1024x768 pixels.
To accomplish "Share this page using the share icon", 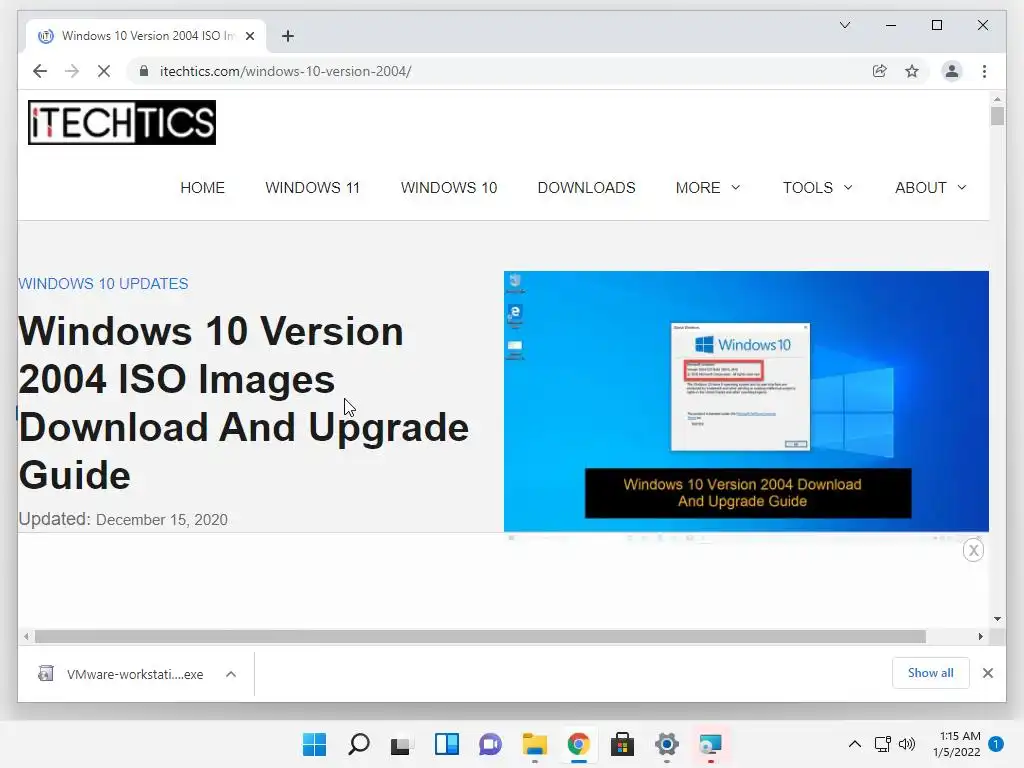I will (880, 71).
